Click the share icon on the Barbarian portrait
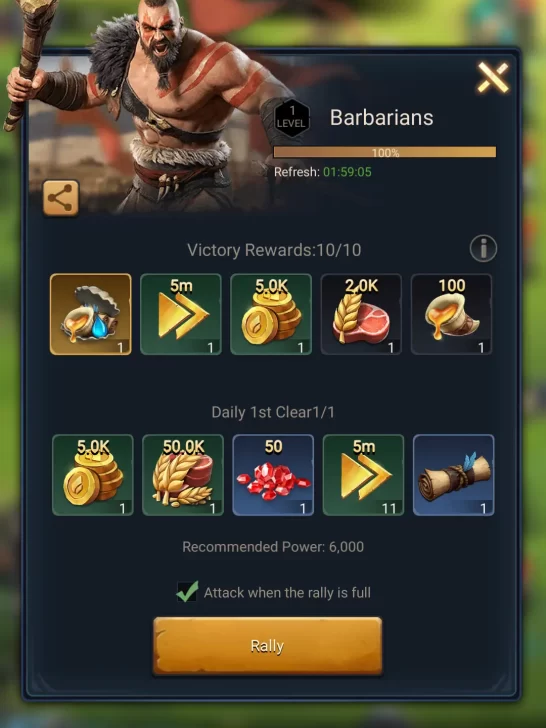This screenshot has width=546, height=728. (61, 198)
